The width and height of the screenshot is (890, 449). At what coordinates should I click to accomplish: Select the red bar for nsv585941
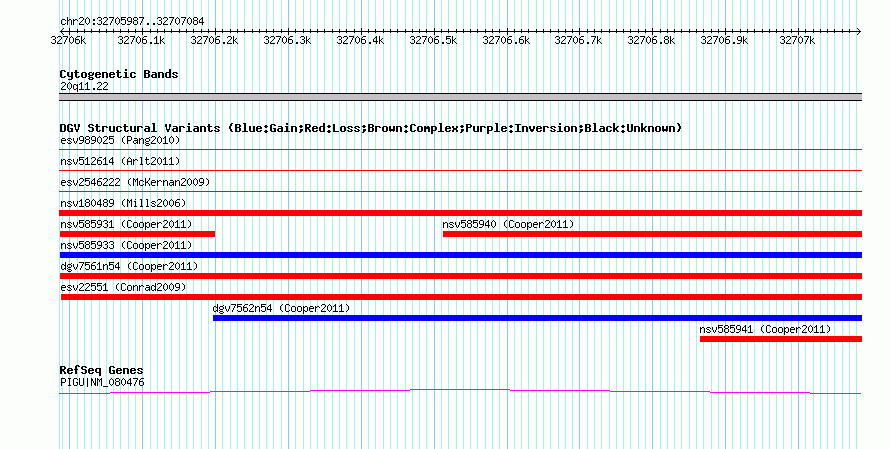pyautogui.click(x=781, y=339)
